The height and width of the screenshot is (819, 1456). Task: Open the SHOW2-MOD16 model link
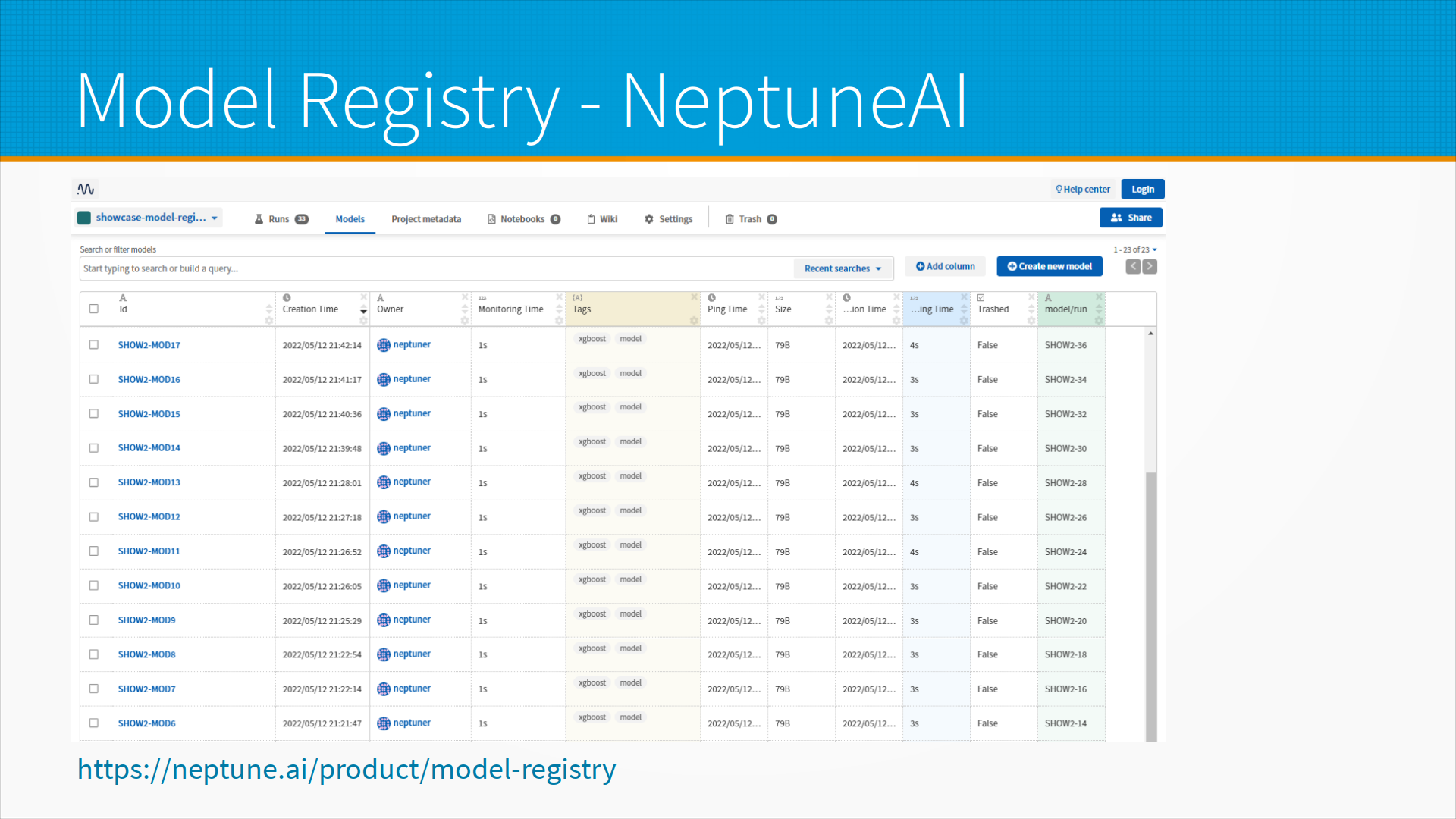coord(149,379)
